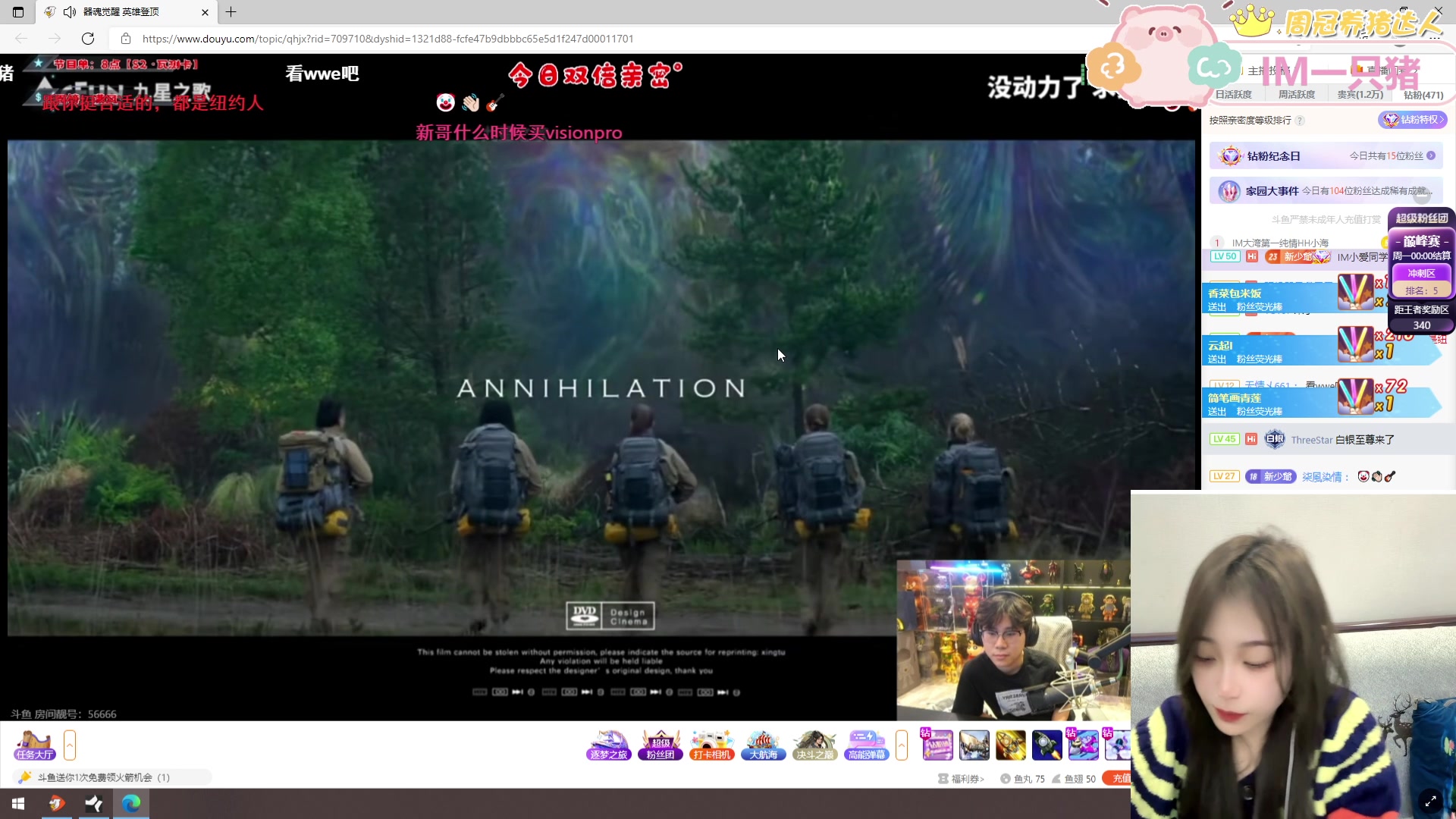
Task: Click the 钻粉特权 button
Action: (1413, 120)
